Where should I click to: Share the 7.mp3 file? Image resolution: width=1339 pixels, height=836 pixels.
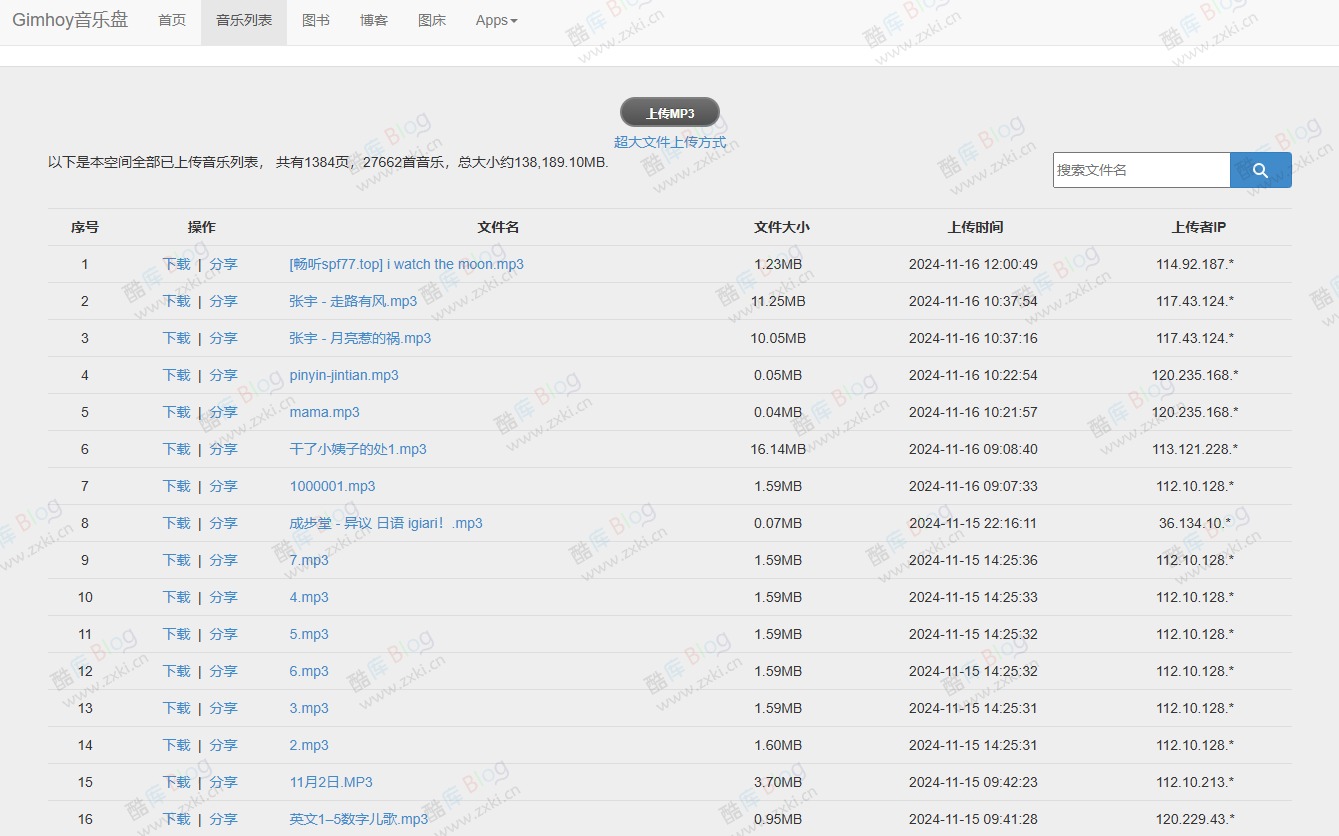pos(224,560)
